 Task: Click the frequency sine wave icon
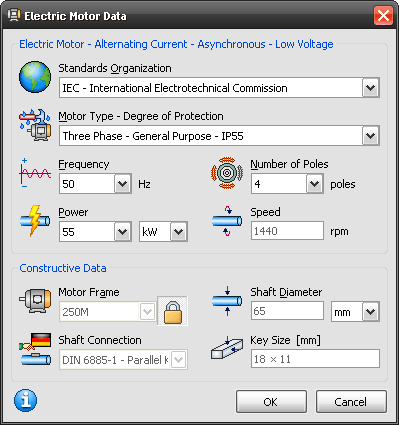click(35, 173)
